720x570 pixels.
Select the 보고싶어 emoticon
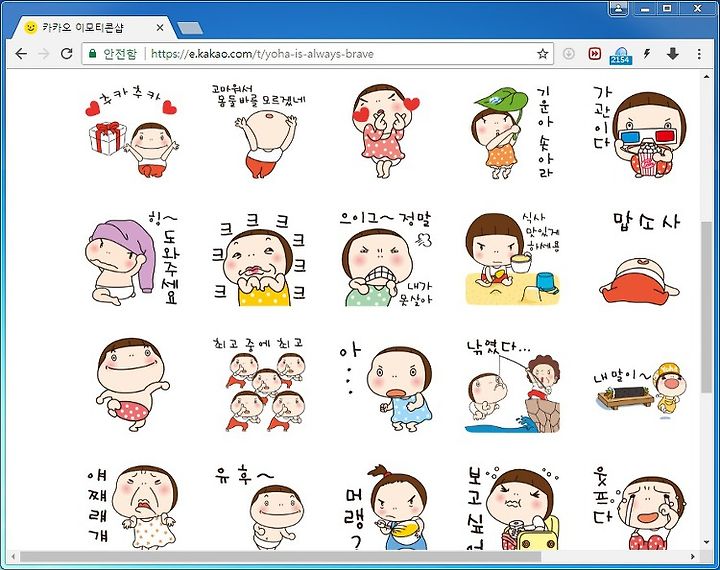pyautogui.click(x=513, y=508)
